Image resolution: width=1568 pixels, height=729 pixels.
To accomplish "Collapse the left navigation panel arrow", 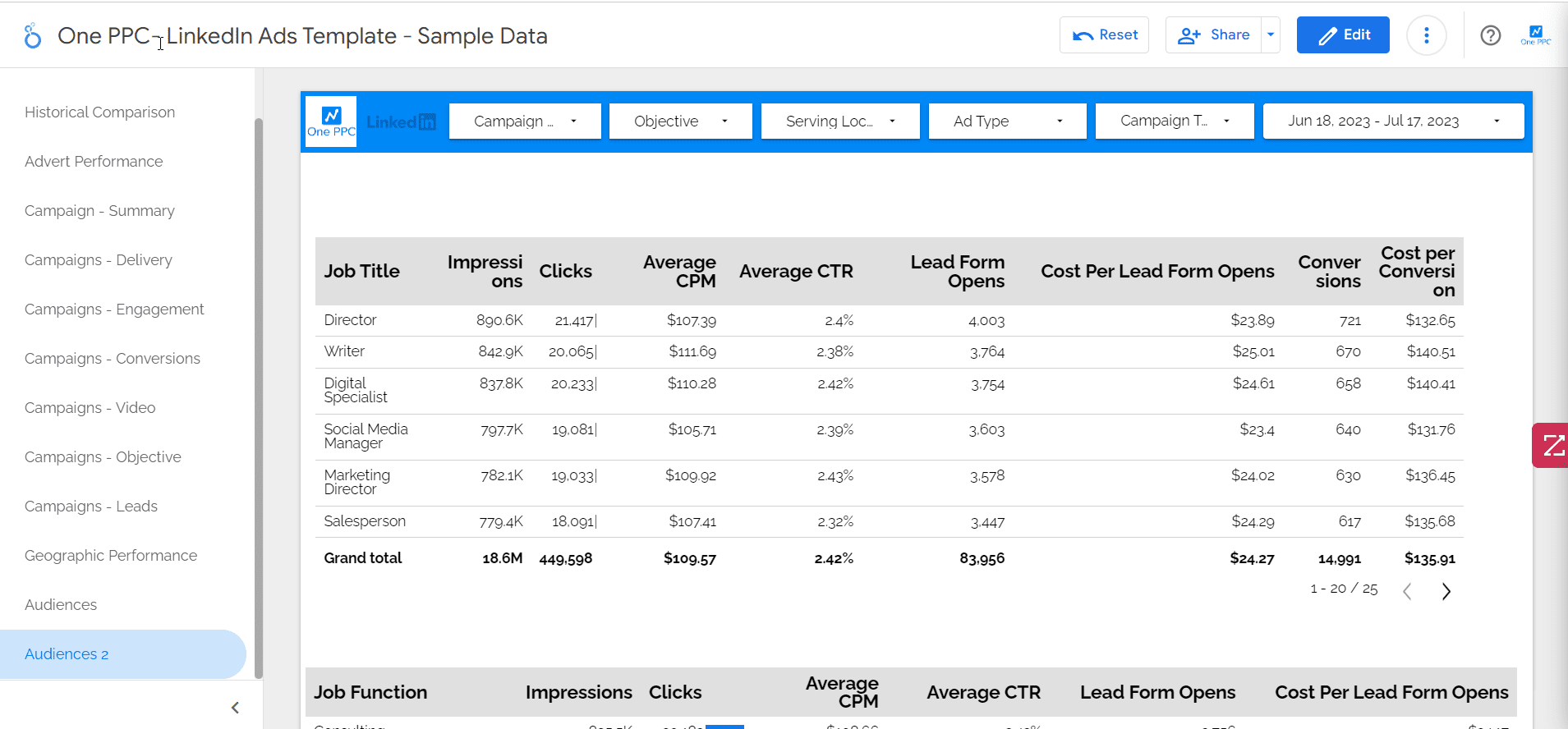I will 235,708.
